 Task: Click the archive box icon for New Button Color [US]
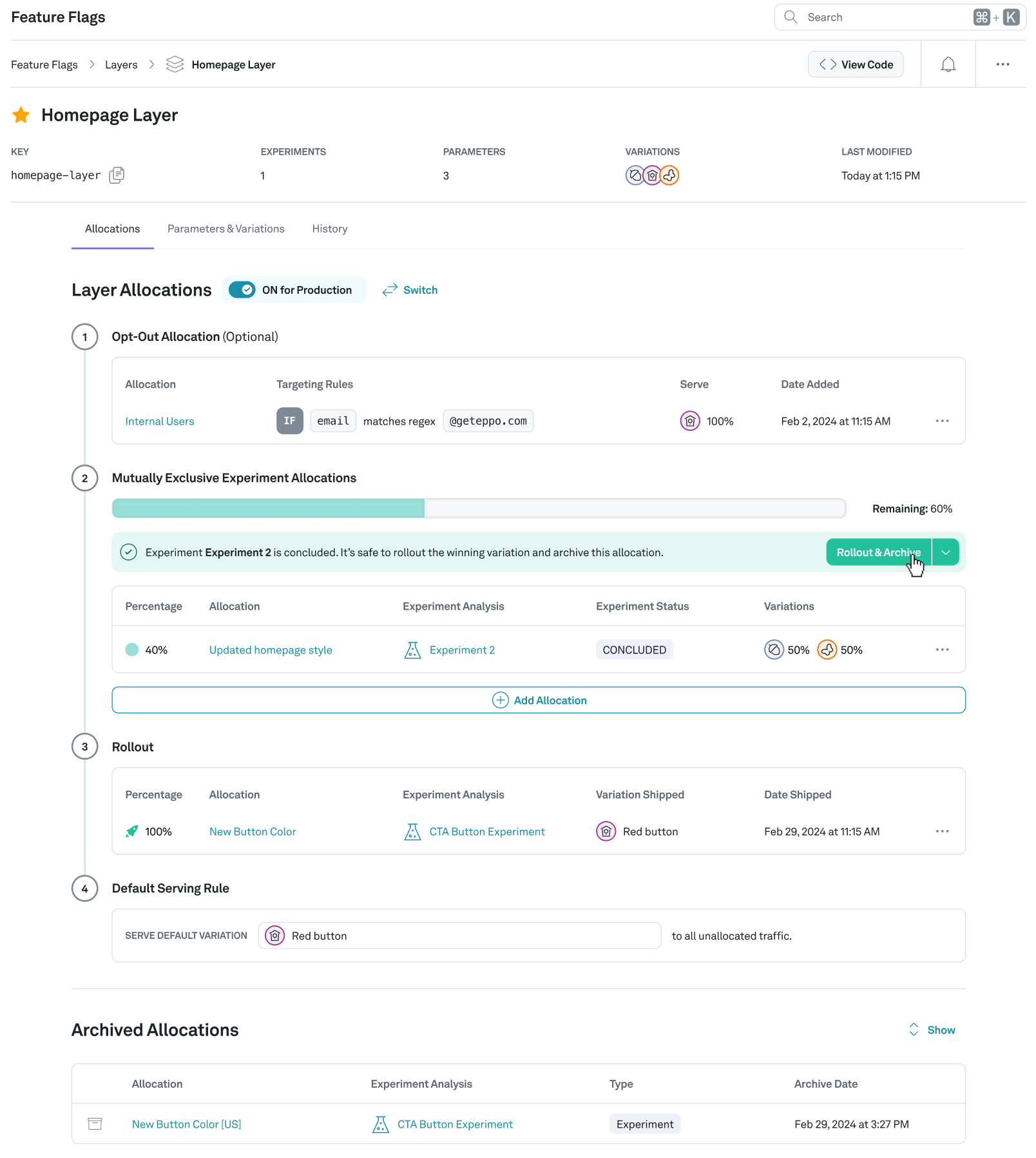(95, 1124)
